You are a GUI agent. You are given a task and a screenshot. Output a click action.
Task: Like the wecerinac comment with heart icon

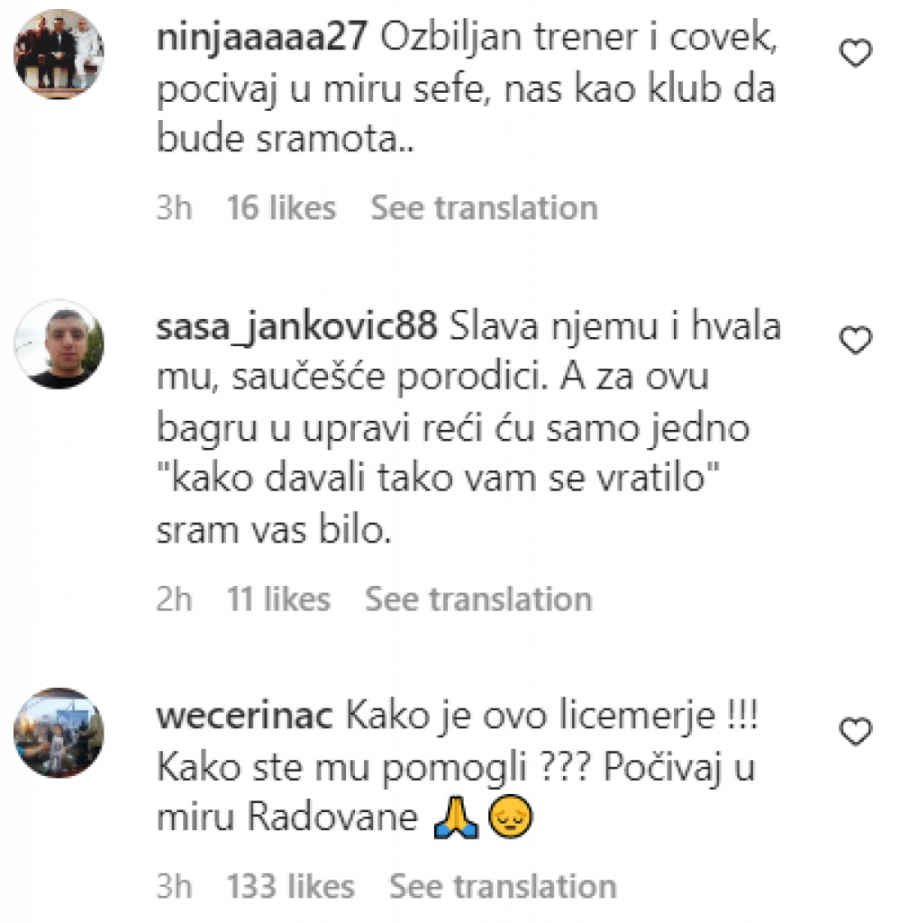(855, 731)
